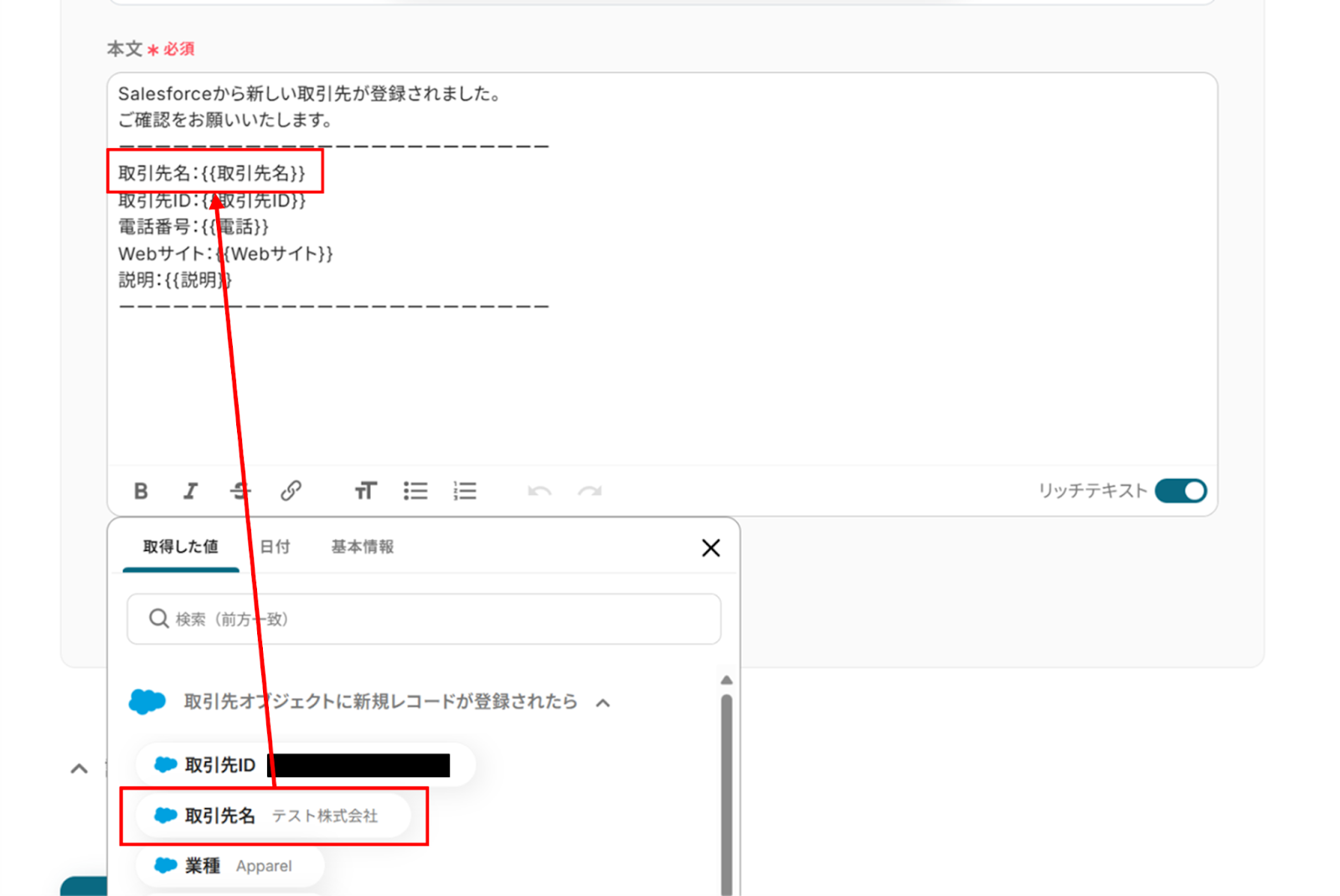The height and width of the screenshot is (896, 1340).
Task: Apply italic formatting to body text
Action: pyautogui.click(x=191, y=491)
